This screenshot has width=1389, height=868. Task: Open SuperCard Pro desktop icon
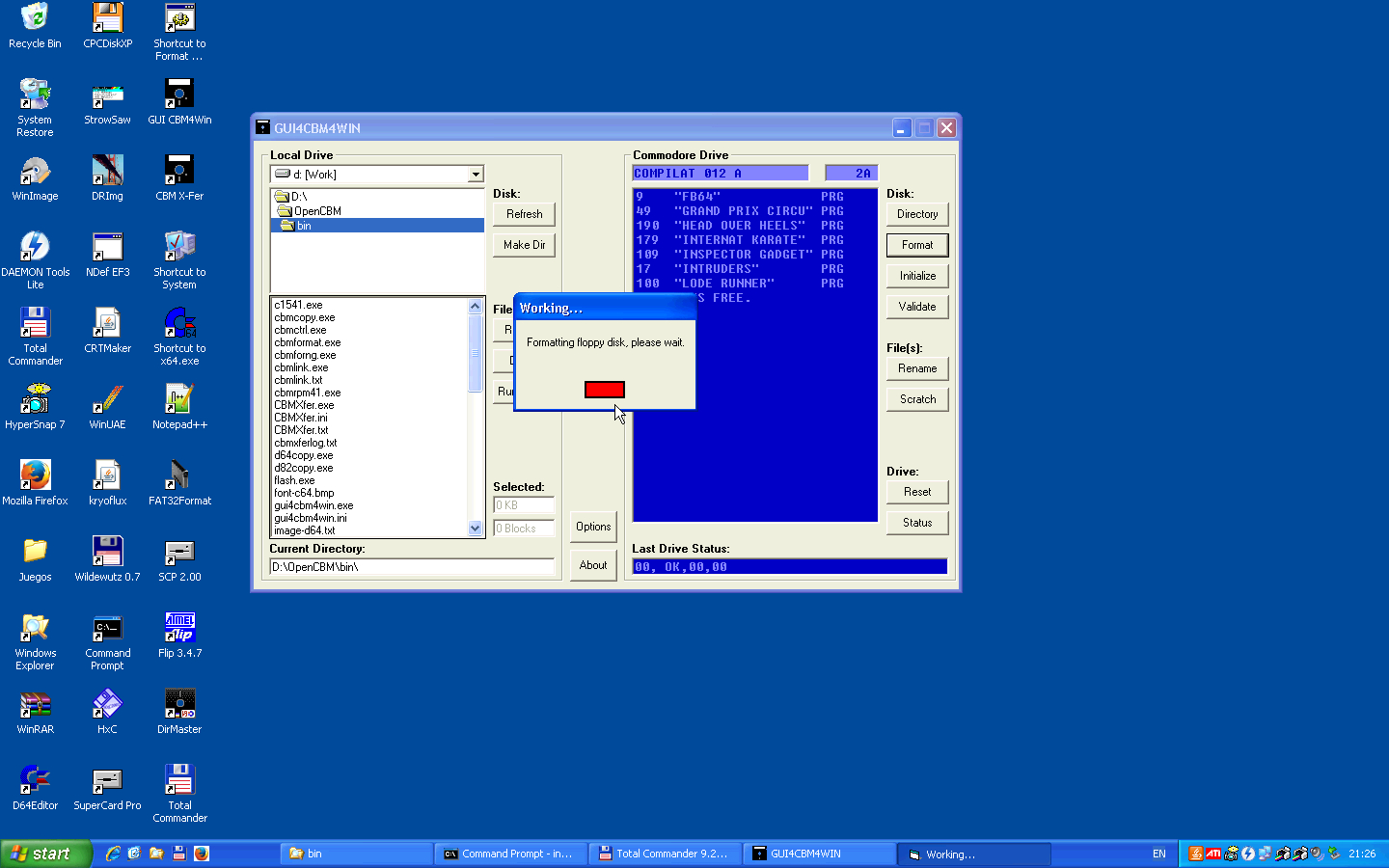tap(107, 788)
